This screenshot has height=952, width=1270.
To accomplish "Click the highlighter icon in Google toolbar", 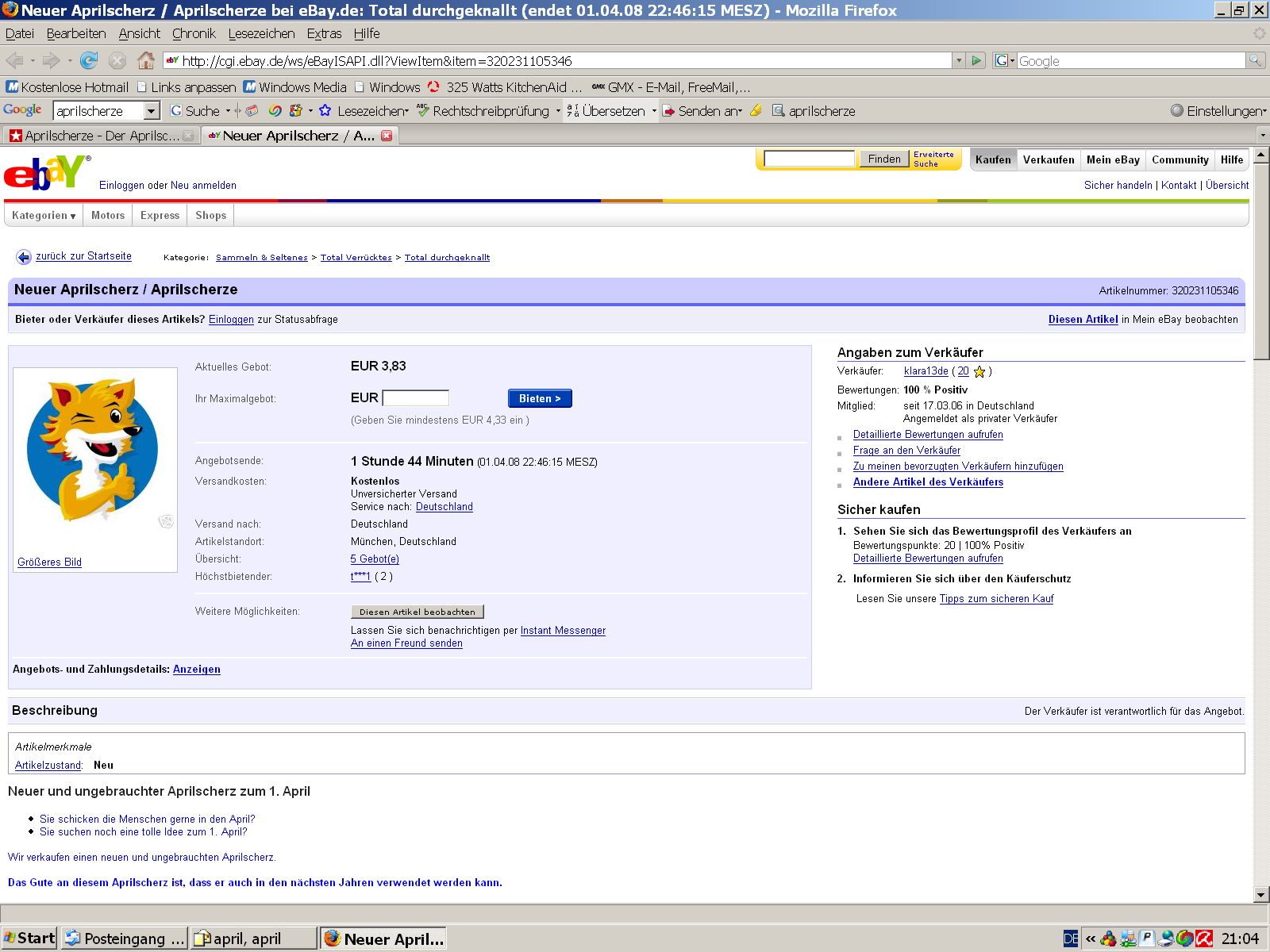I will pyautogui.click(x=756, y=110).
